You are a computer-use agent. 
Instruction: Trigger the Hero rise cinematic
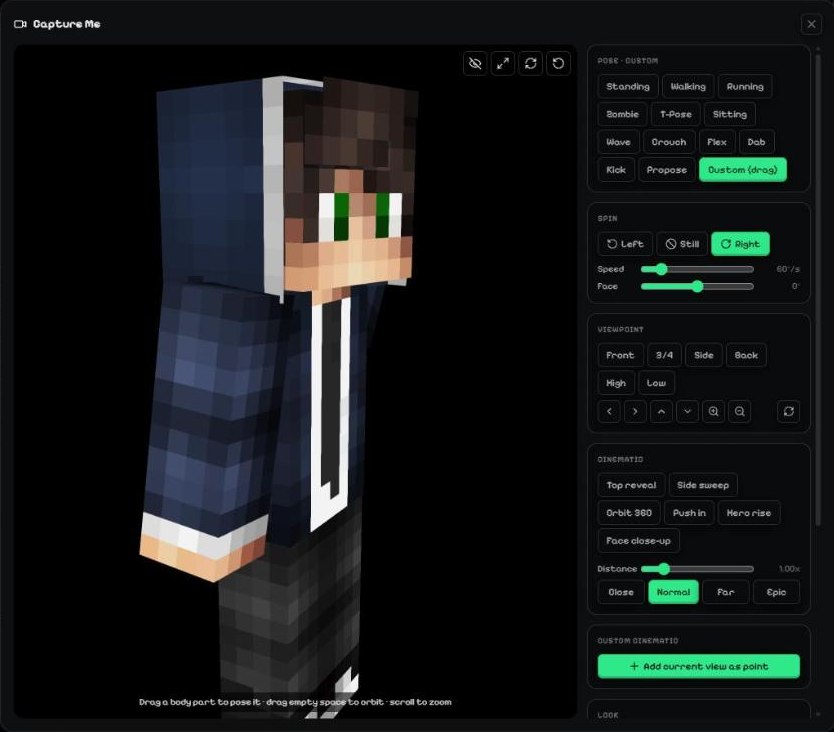[x=749, y=513]
